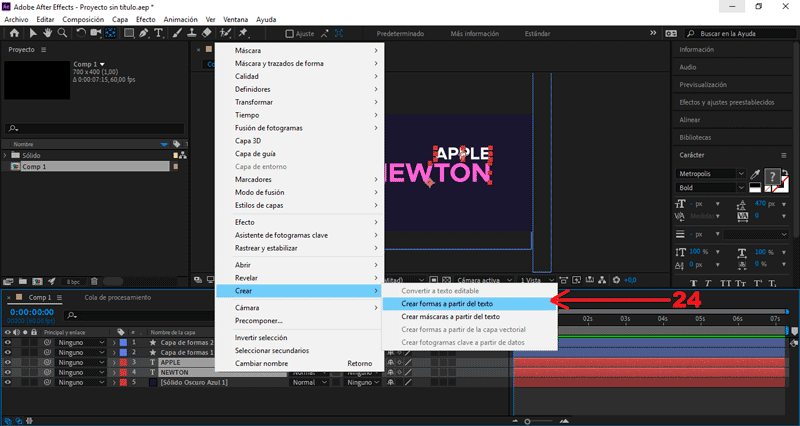Hide the Capa de formas 1 layer
Screen dimensions: 800x426
8,353
